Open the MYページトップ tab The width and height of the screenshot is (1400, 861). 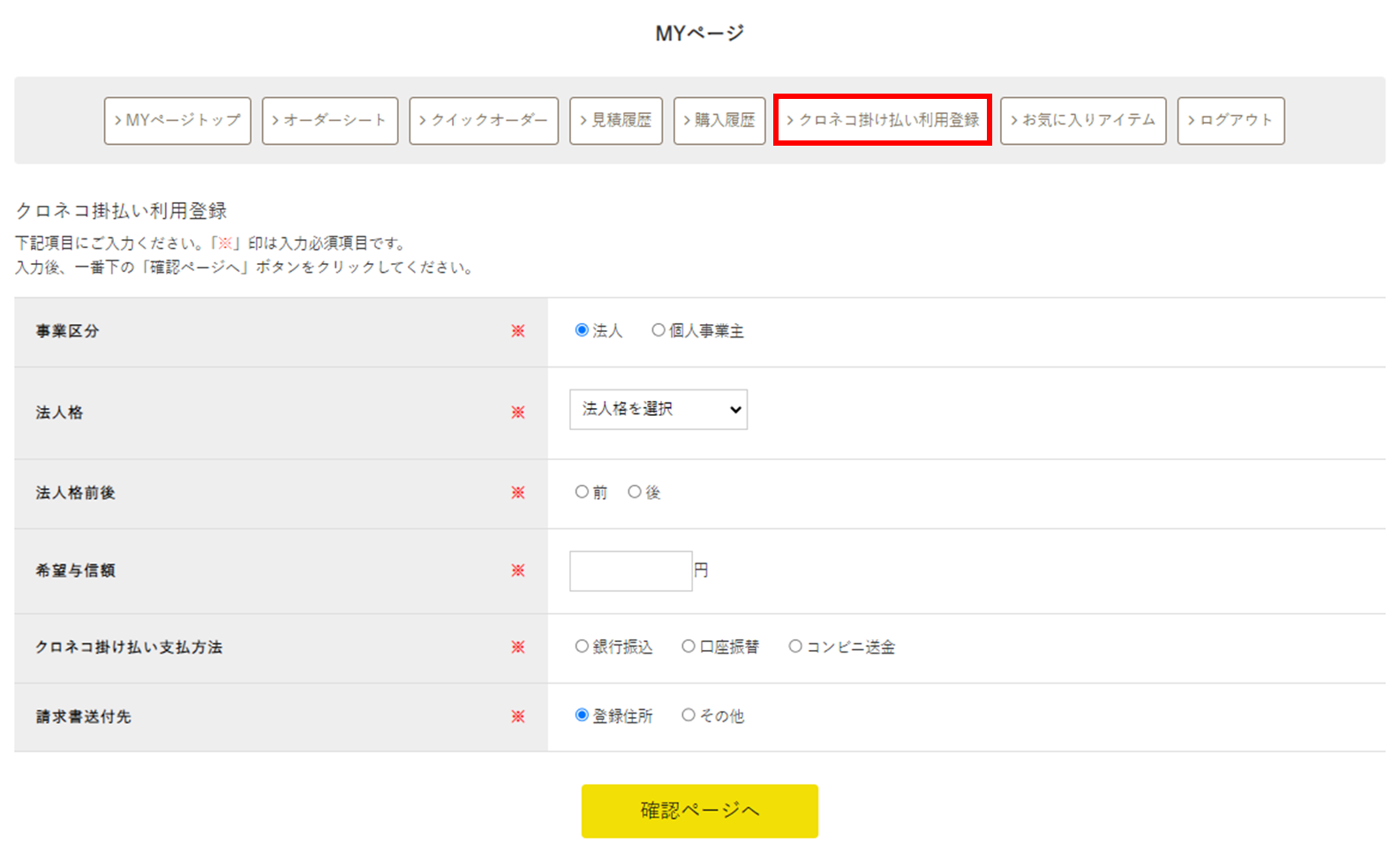177,120
